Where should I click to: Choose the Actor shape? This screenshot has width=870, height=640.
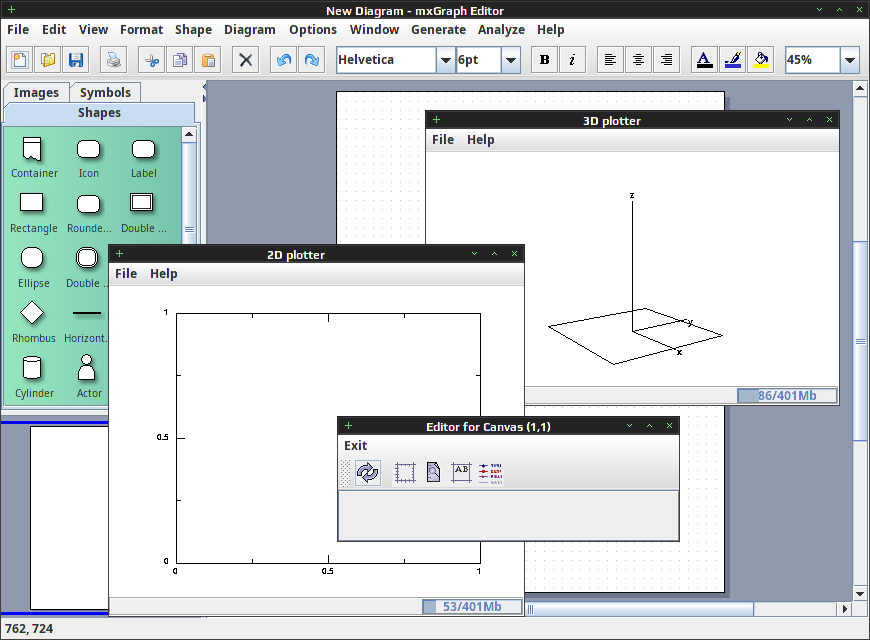[87, 368]
